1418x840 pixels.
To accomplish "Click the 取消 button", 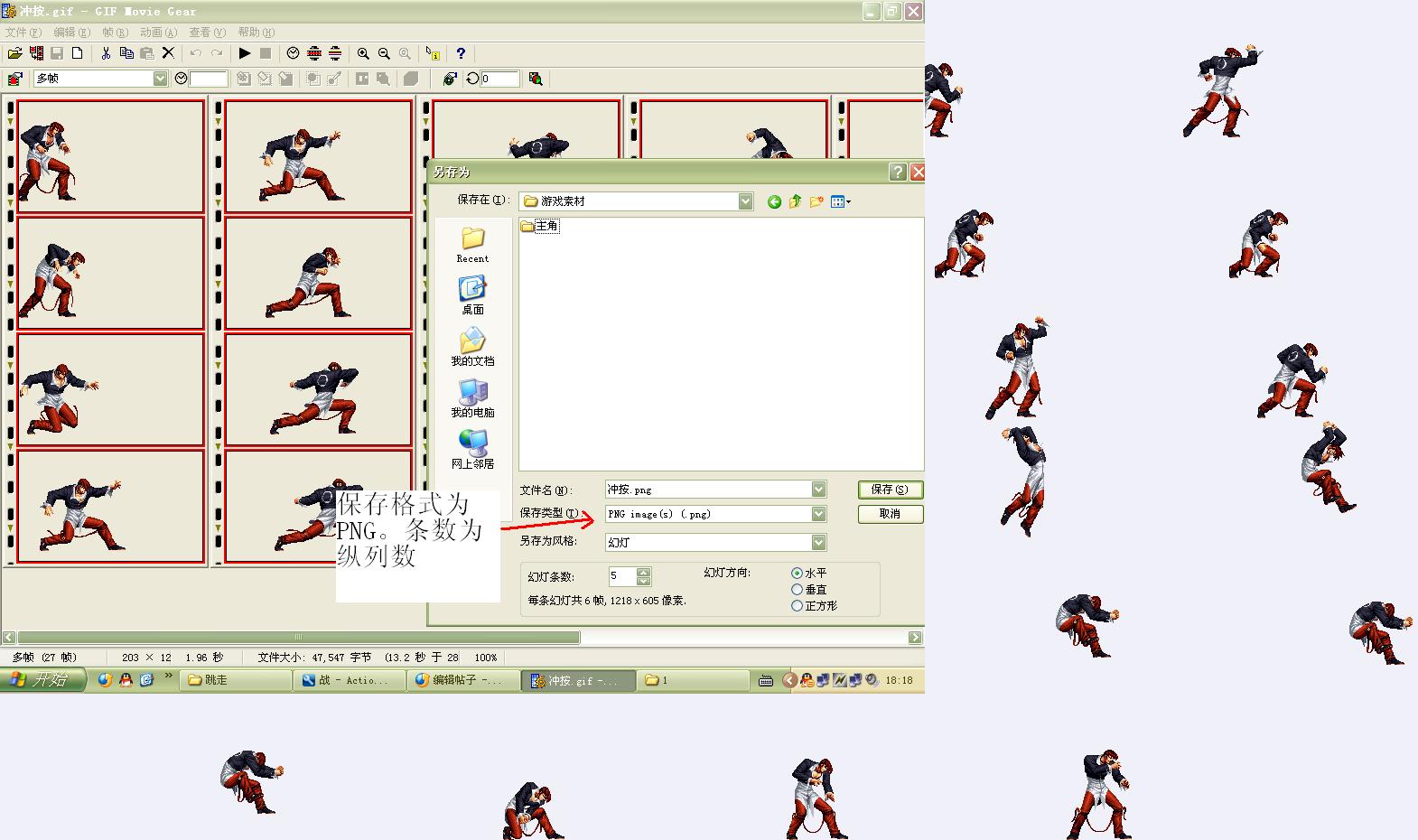I will coord(890,514).
